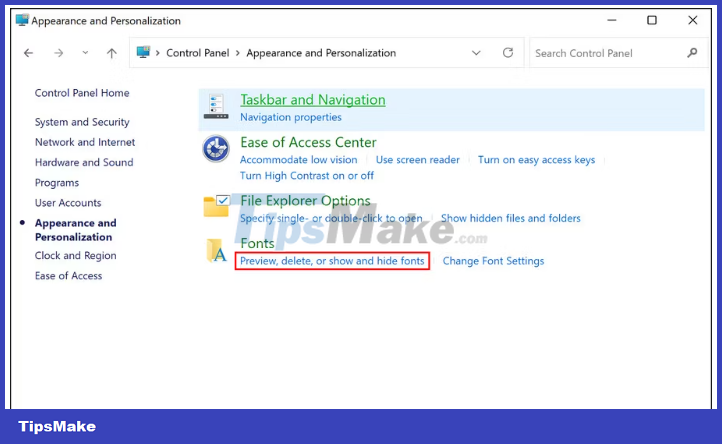This screenshot has width=722, height=444.
Task: Open the recent locations dropdown arrow
Action: point(85,53)
